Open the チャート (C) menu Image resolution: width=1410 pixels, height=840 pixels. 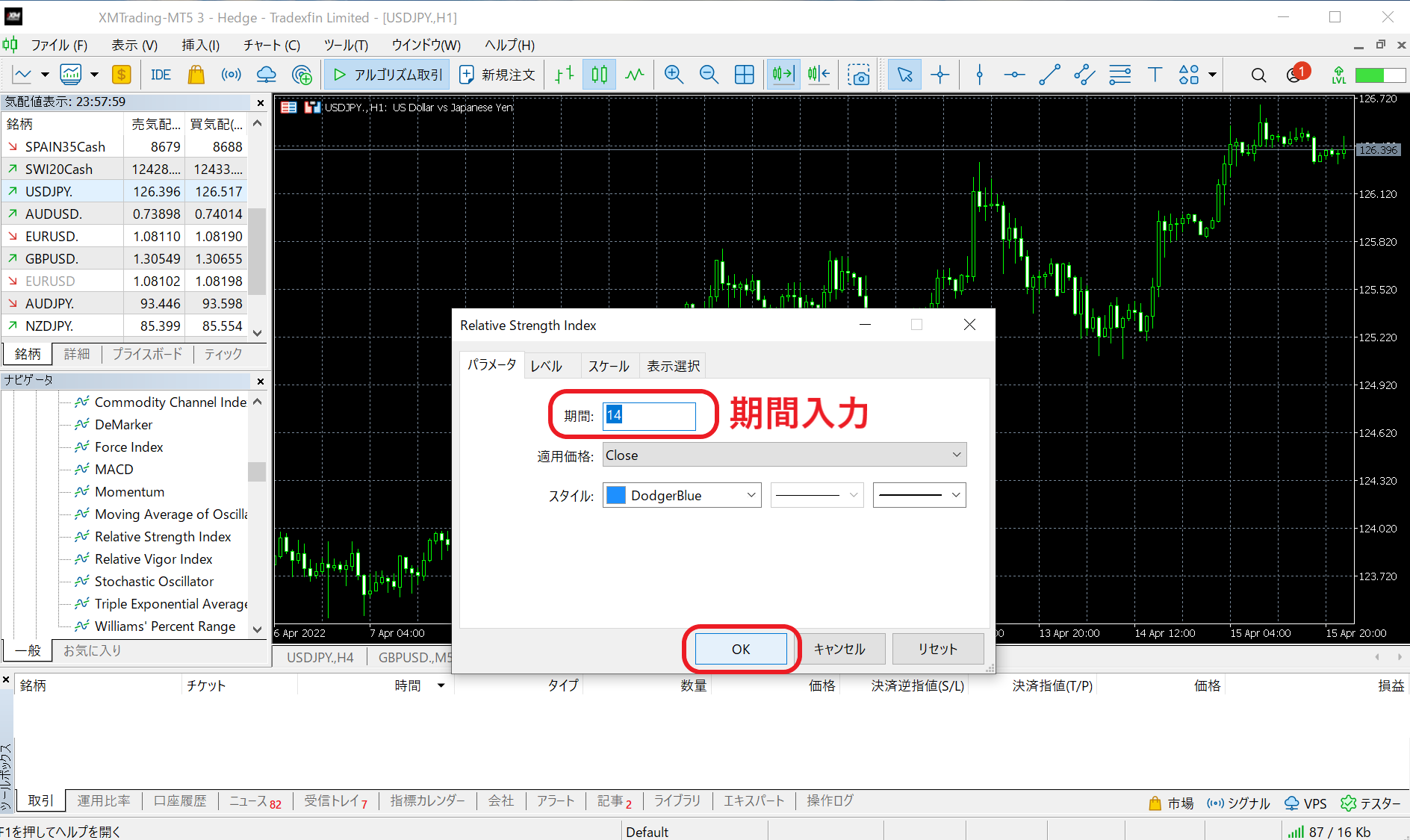coord(271,45)
